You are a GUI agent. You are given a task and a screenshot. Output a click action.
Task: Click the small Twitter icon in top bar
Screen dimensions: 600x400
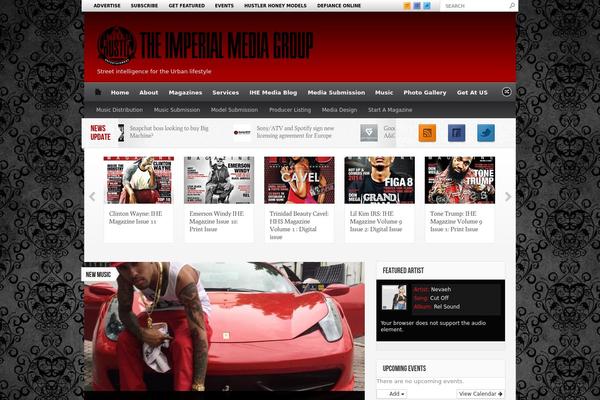[427, 6]
